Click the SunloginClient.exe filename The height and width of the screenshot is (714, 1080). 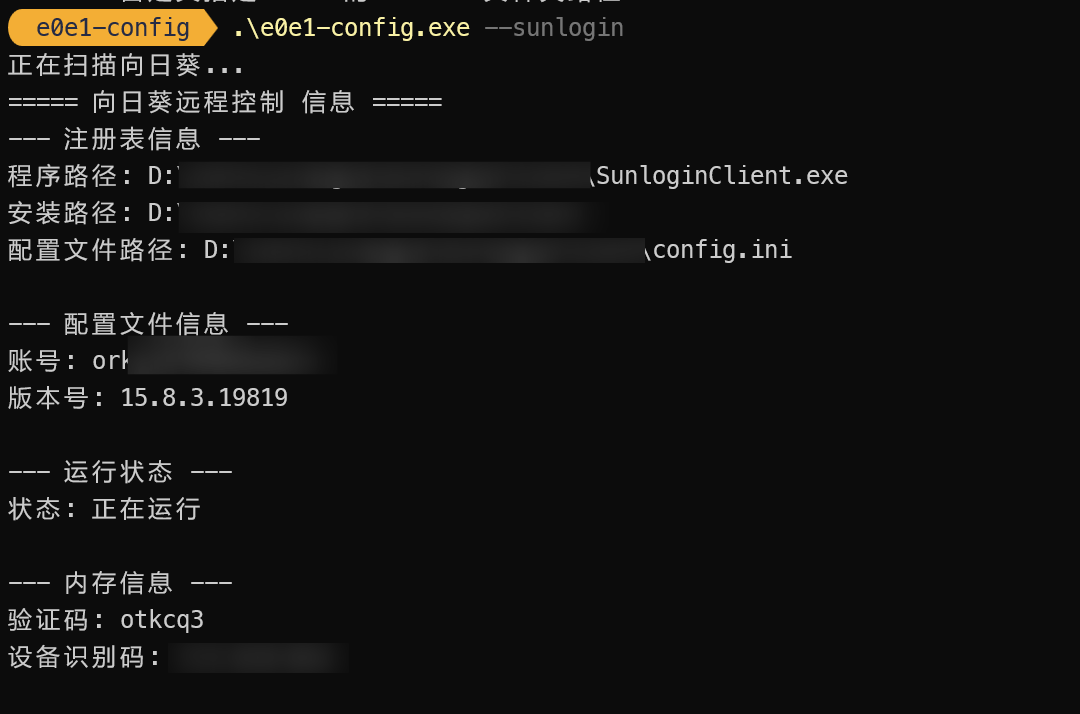click(722, 177)
